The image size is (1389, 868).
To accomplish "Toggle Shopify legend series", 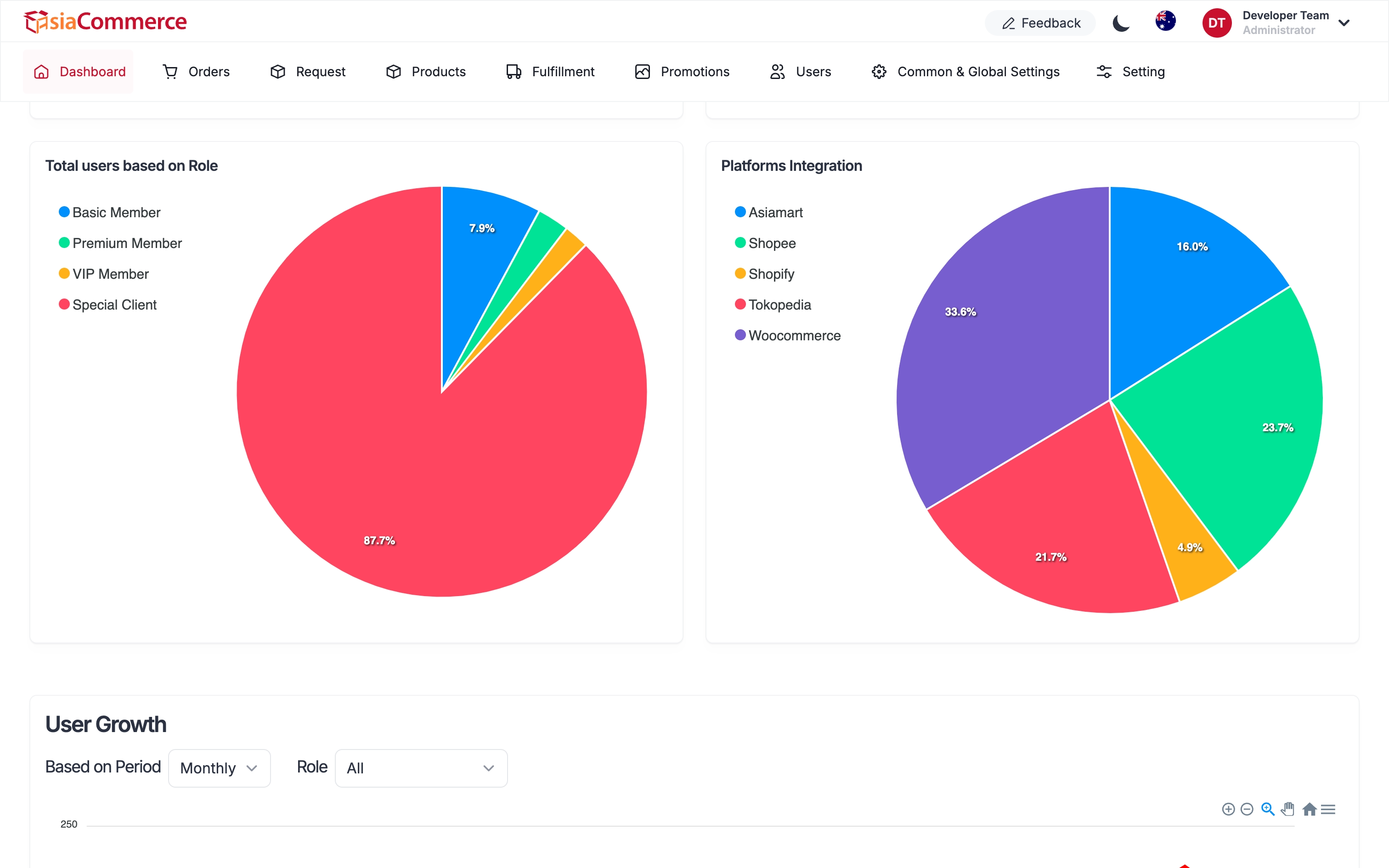I will [x=764, y=274].
